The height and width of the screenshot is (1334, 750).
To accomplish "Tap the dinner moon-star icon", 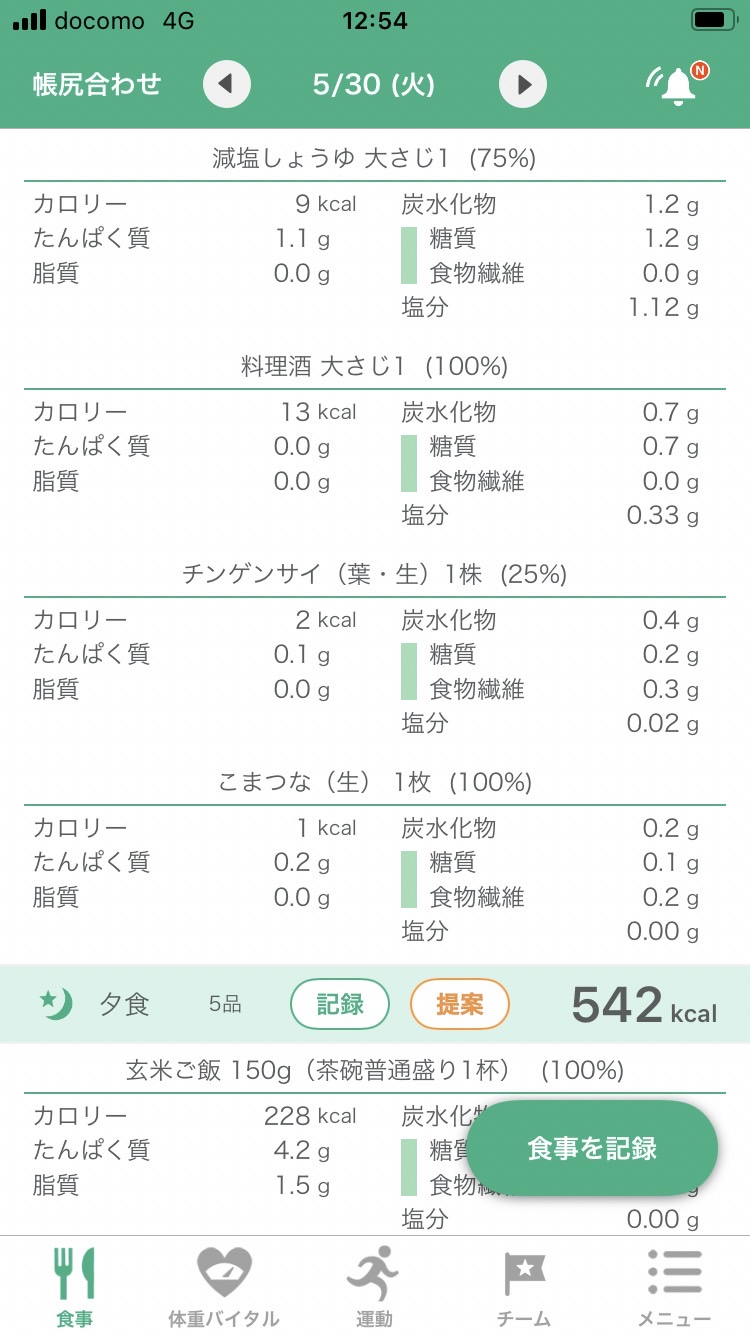I will [56, 1003].
